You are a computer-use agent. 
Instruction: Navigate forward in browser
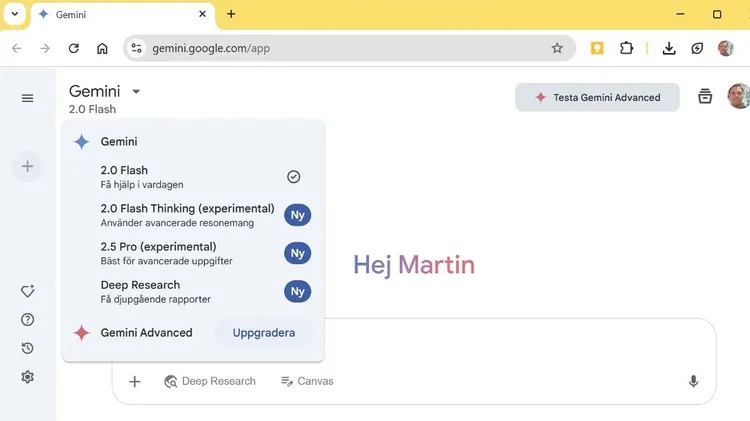point(45,48)
